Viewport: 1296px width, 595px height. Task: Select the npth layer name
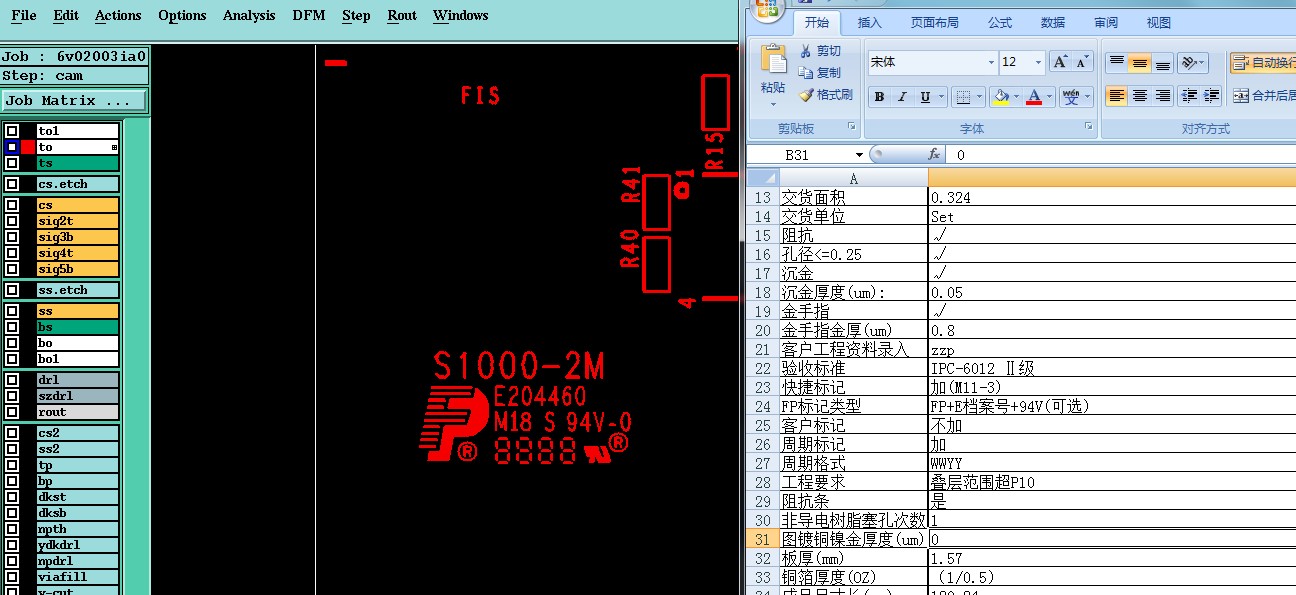point(77,529)
